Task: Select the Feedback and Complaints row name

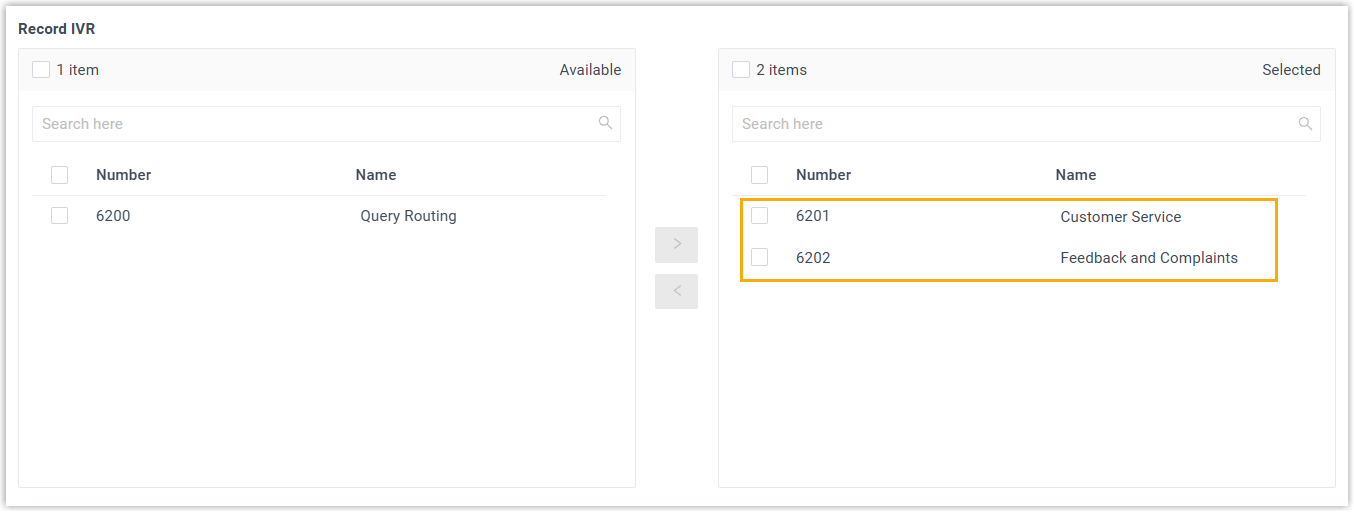Action: click(1149, 258)
